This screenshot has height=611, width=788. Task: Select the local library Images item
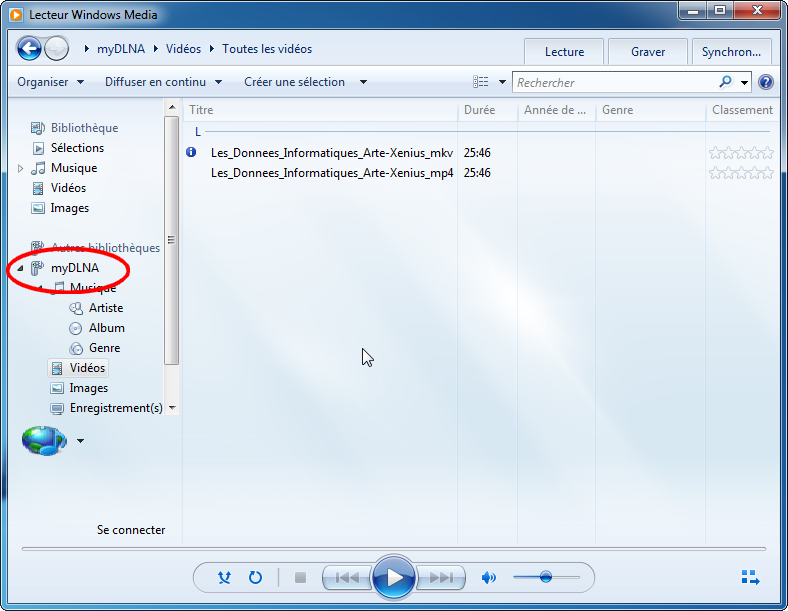click(69, 208)
